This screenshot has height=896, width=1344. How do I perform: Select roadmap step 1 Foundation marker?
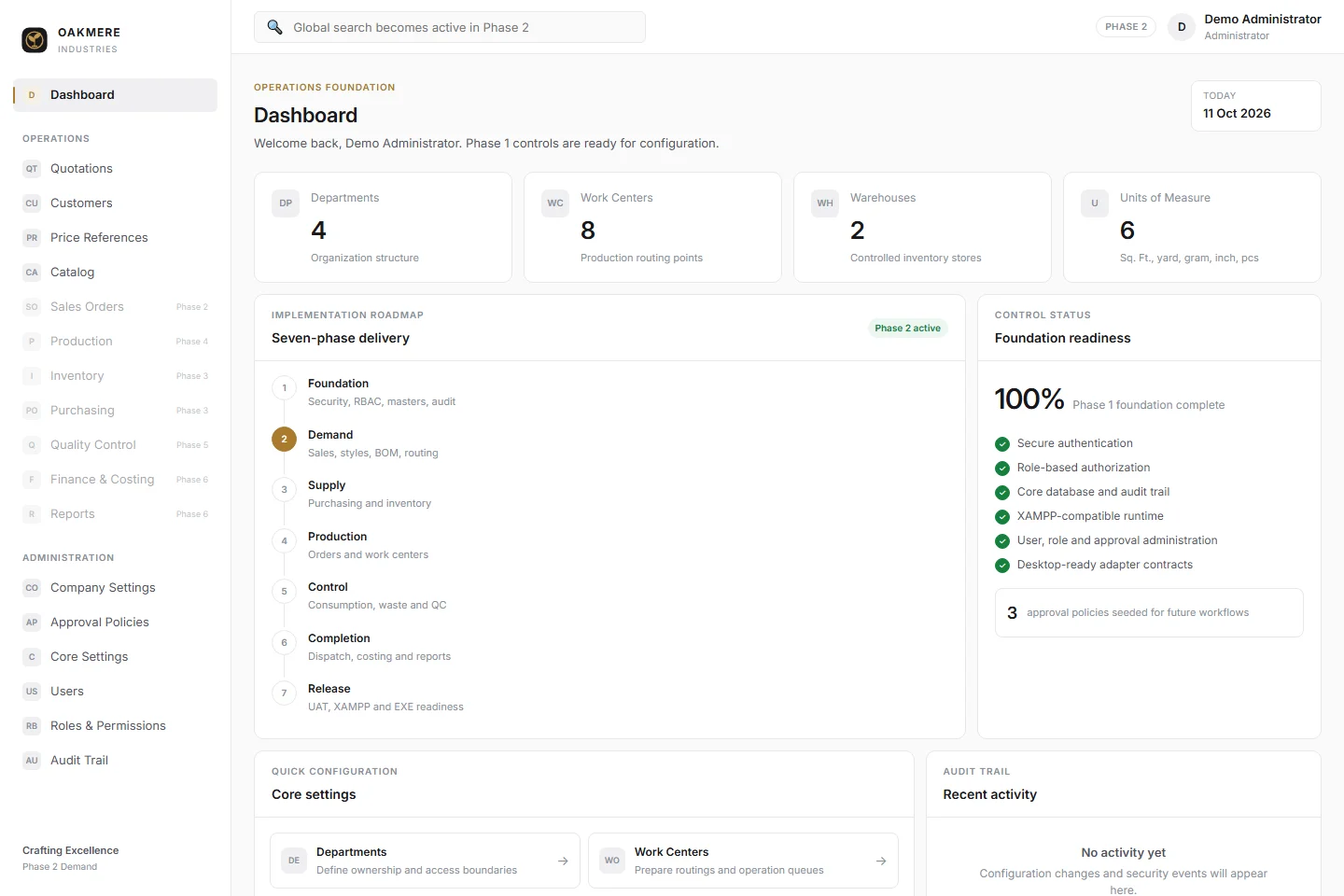point(285,388)
